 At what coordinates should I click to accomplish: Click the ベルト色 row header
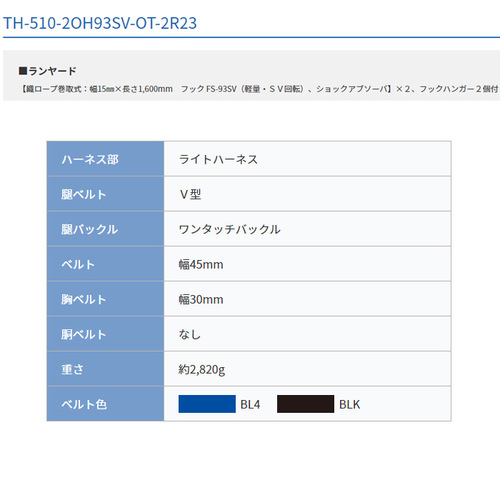point(105,404)
